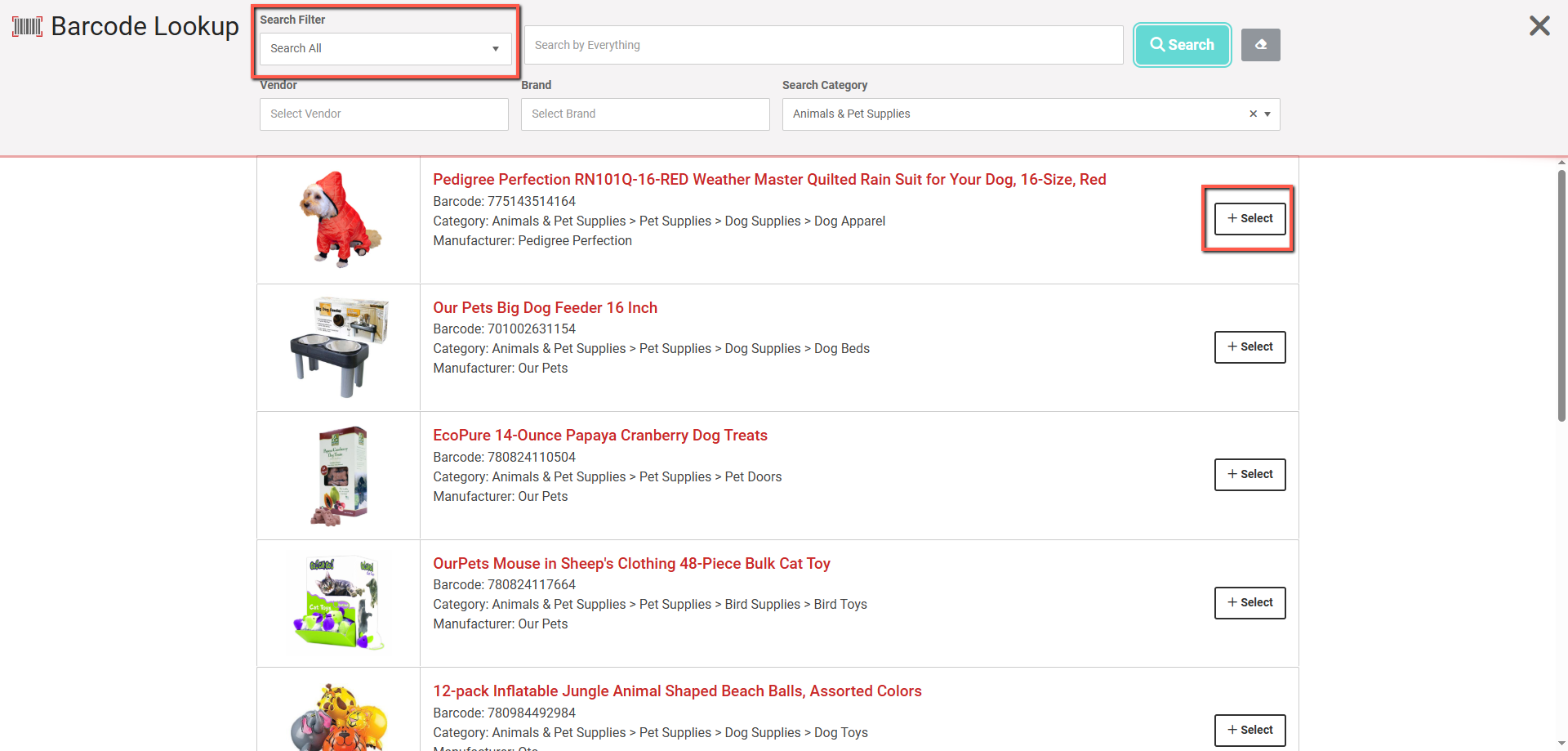This screenshot has height=751, width=1568.
Task: Click the Dog Beds category line
Action: (652, 349)
